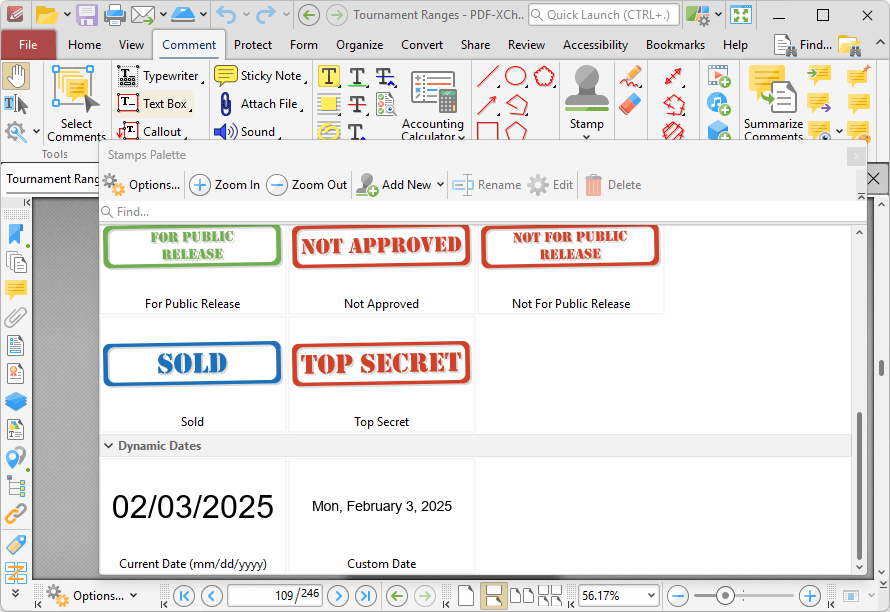Collapse the Dynamic Dates section

click(108, 446)
